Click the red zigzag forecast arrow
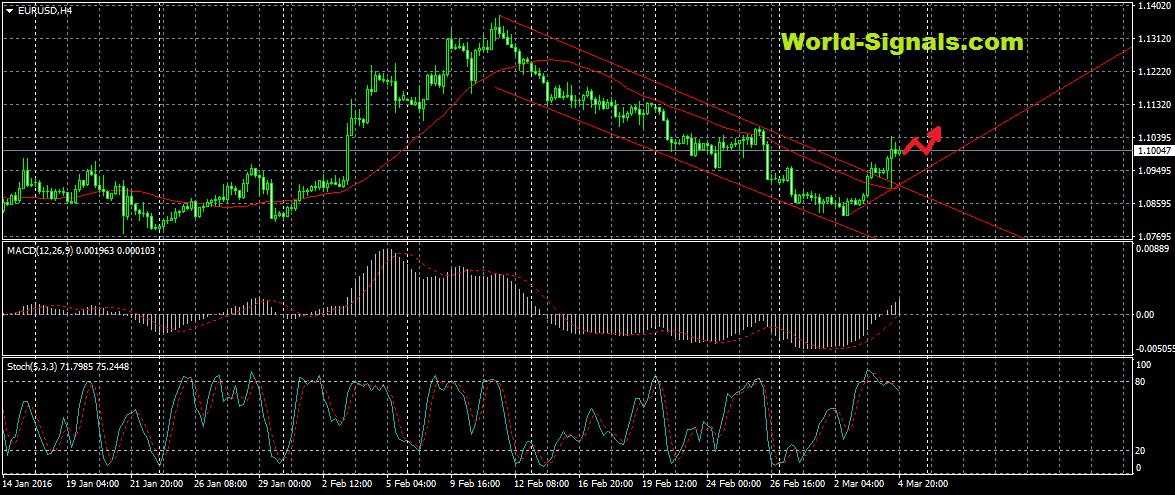The height and width of the screenshot is (495, 1175). click(x=922, y=141)
